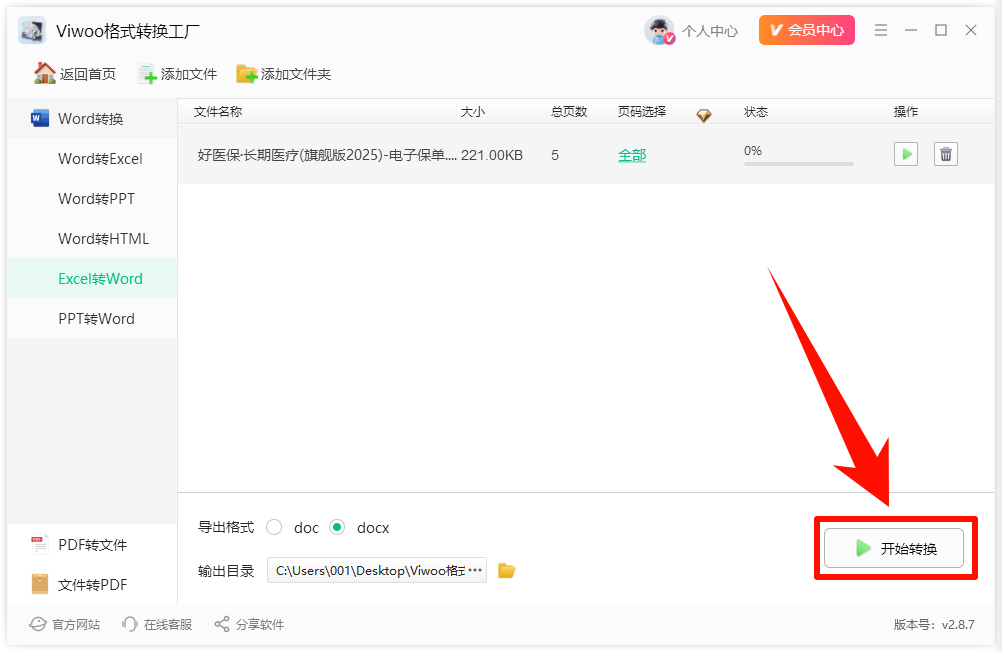Screen dimensions: 1002x652
Task: Click the 全部 page selection link
Action: point(632,155)
